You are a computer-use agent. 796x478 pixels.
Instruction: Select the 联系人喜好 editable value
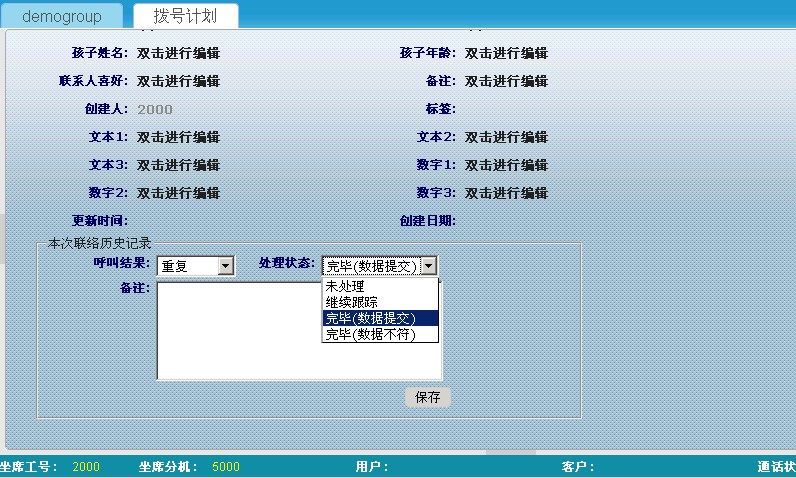[x=178, y=81]
